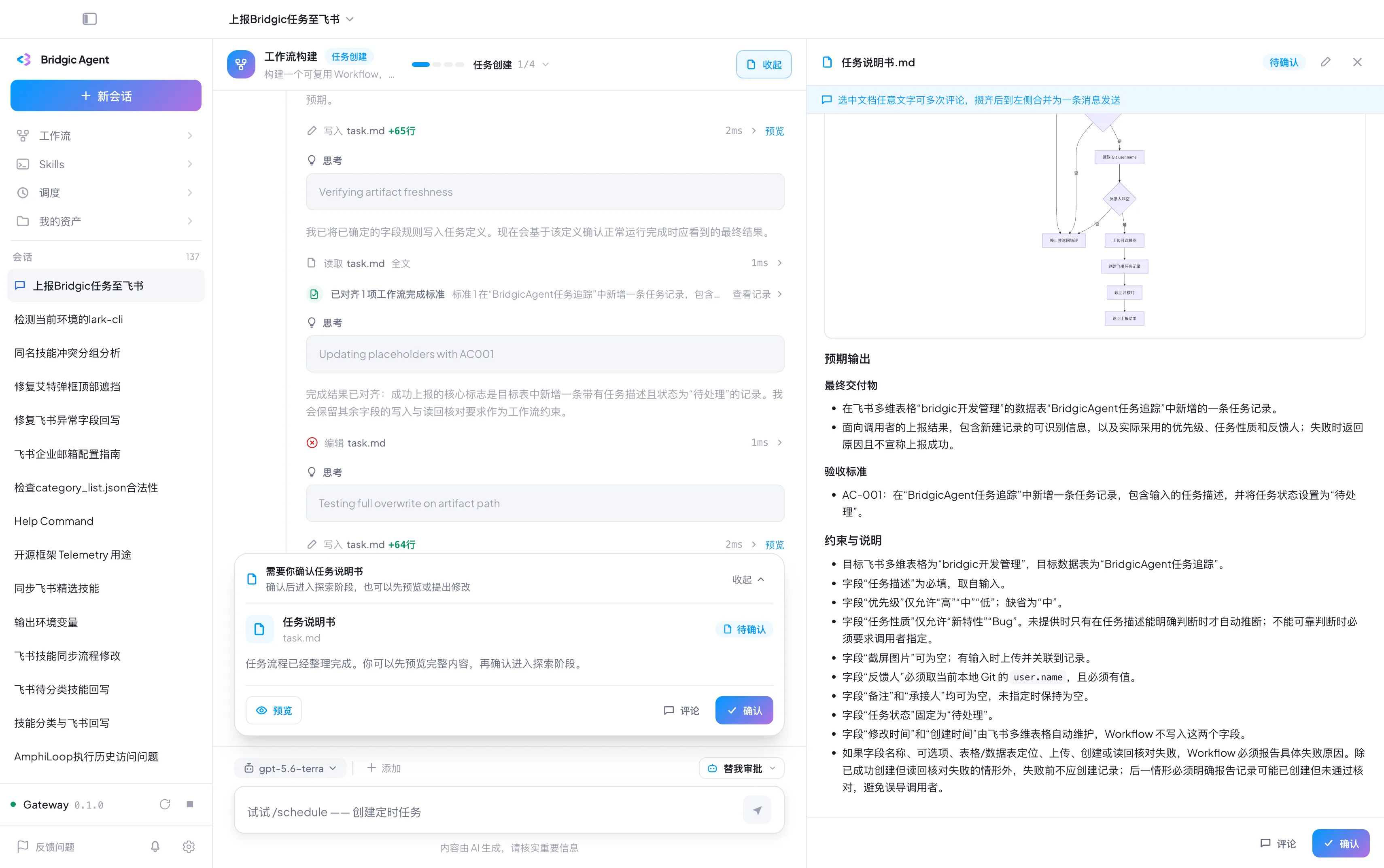Click the 任务说明书.md document icon
1384x868 pixels.
pyautogui.click(x=827, y=62)
